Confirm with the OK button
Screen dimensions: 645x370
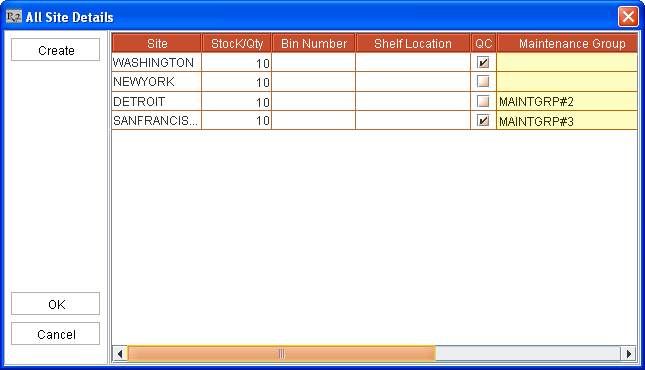pos(56,304)
